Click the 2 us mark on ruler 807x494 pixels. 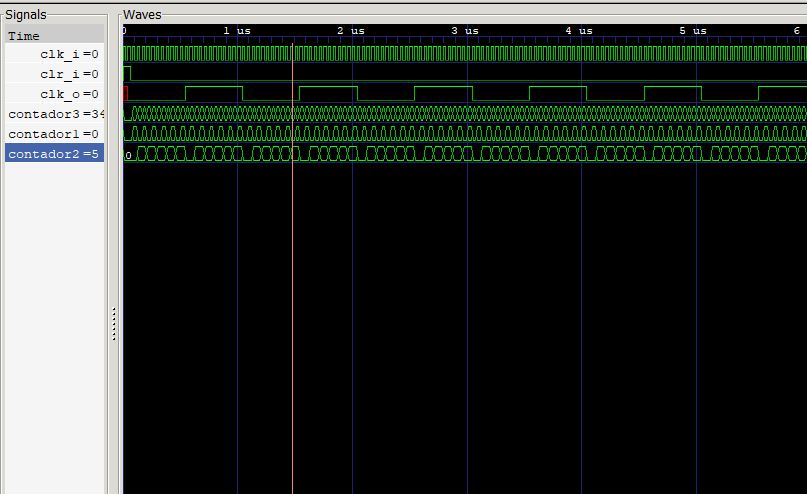pyautogui.click(x=352, y=31)
